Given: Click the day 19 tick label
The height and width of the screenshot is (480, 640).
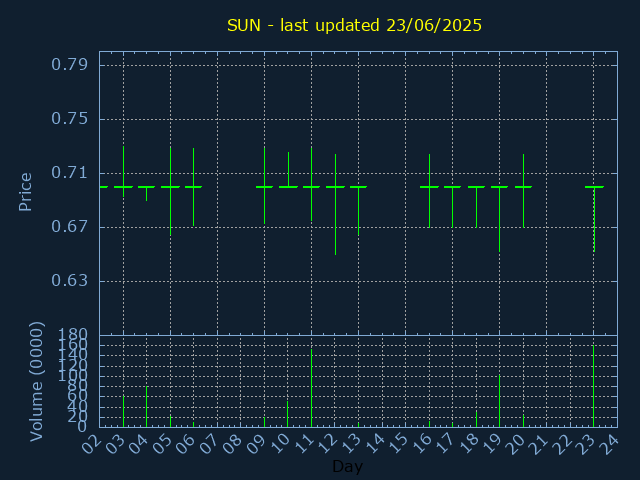Looking at the screenshot, I should coord(492,444).
